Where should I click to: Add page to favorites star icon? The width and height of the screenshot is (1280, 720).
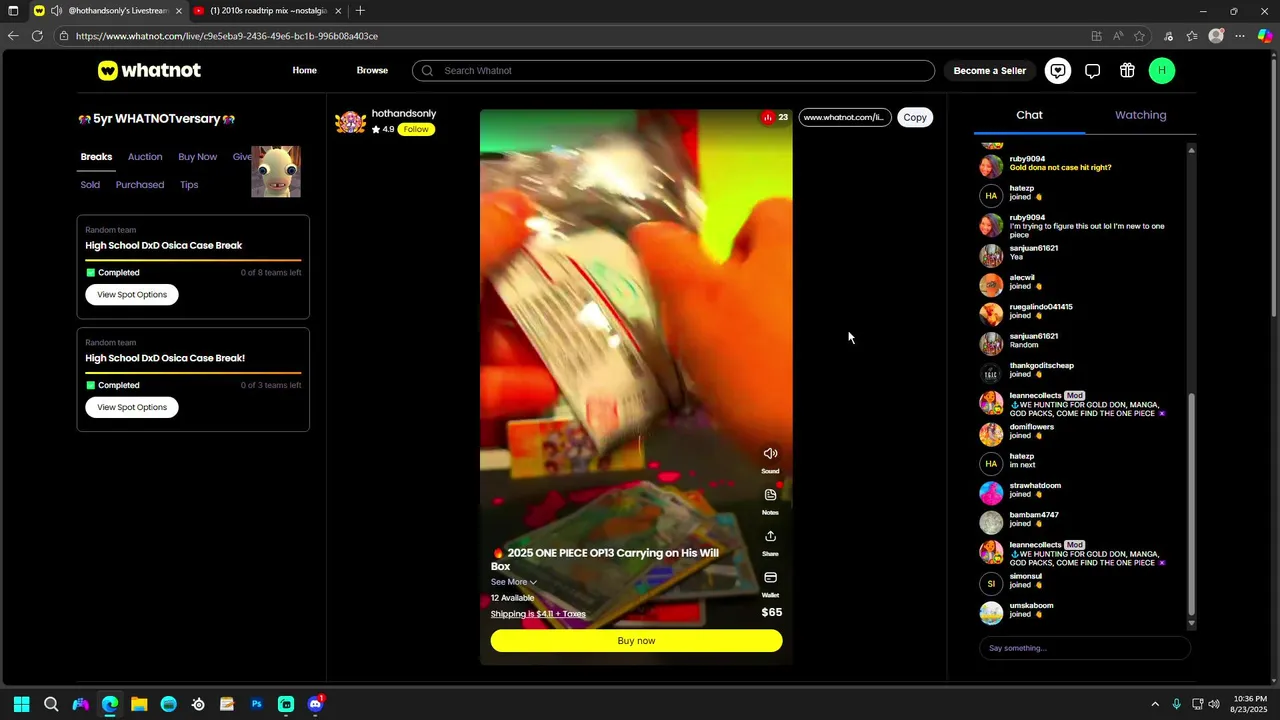pos(1139,36)
